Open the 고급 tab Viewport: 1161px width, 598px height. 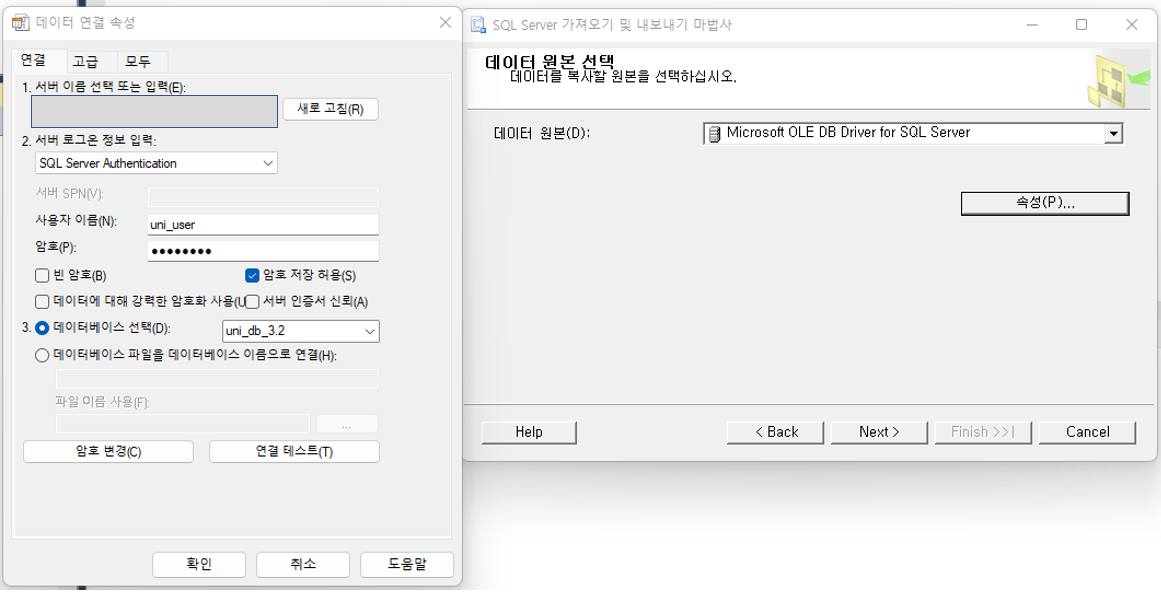click(x=85, y=61)
